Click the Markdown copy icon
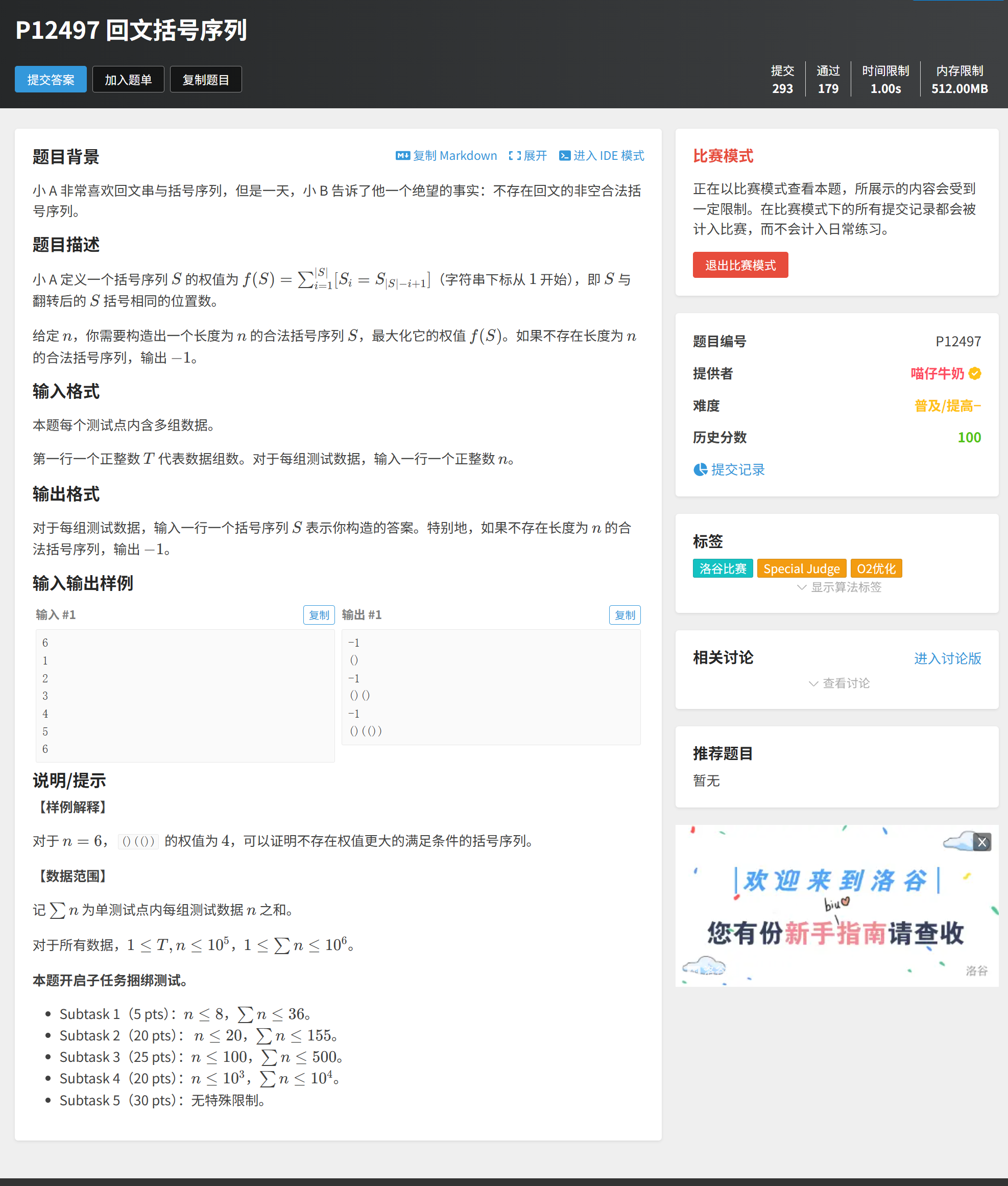 tap(402, 155)
